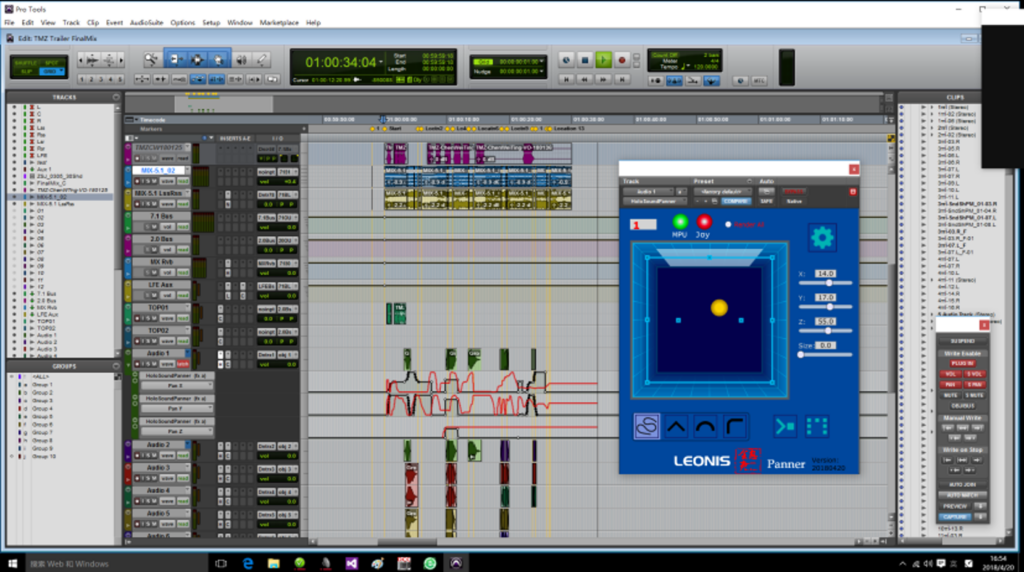1024x572 pixels.
Task: Open the main counter format dropdown arrow
Action: pos(381,62)
